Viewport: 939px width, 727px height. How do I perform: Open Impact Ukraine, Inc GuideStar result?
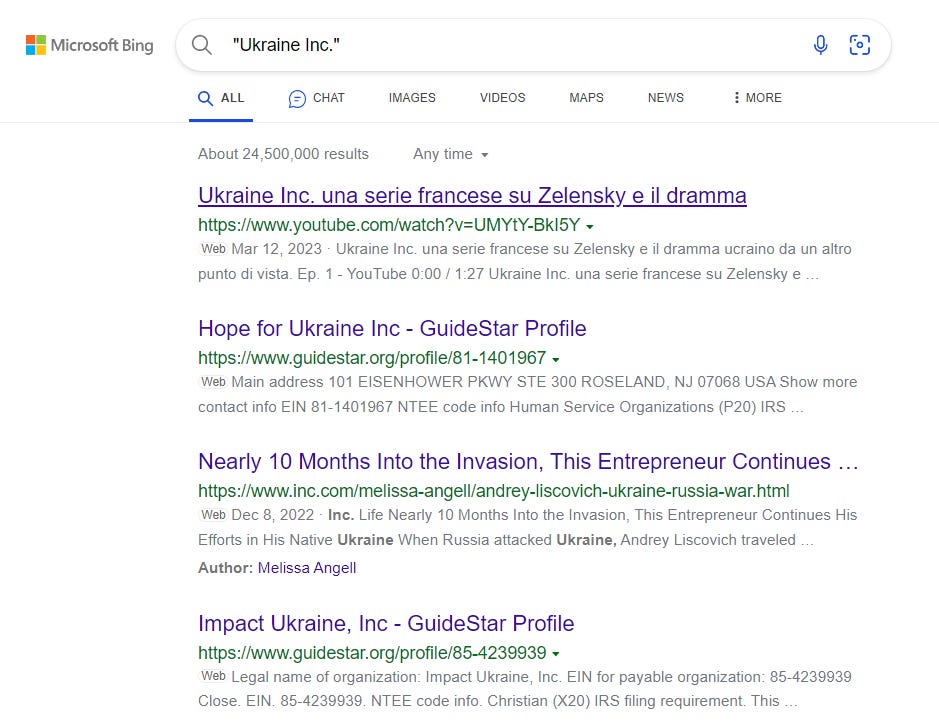386,623
